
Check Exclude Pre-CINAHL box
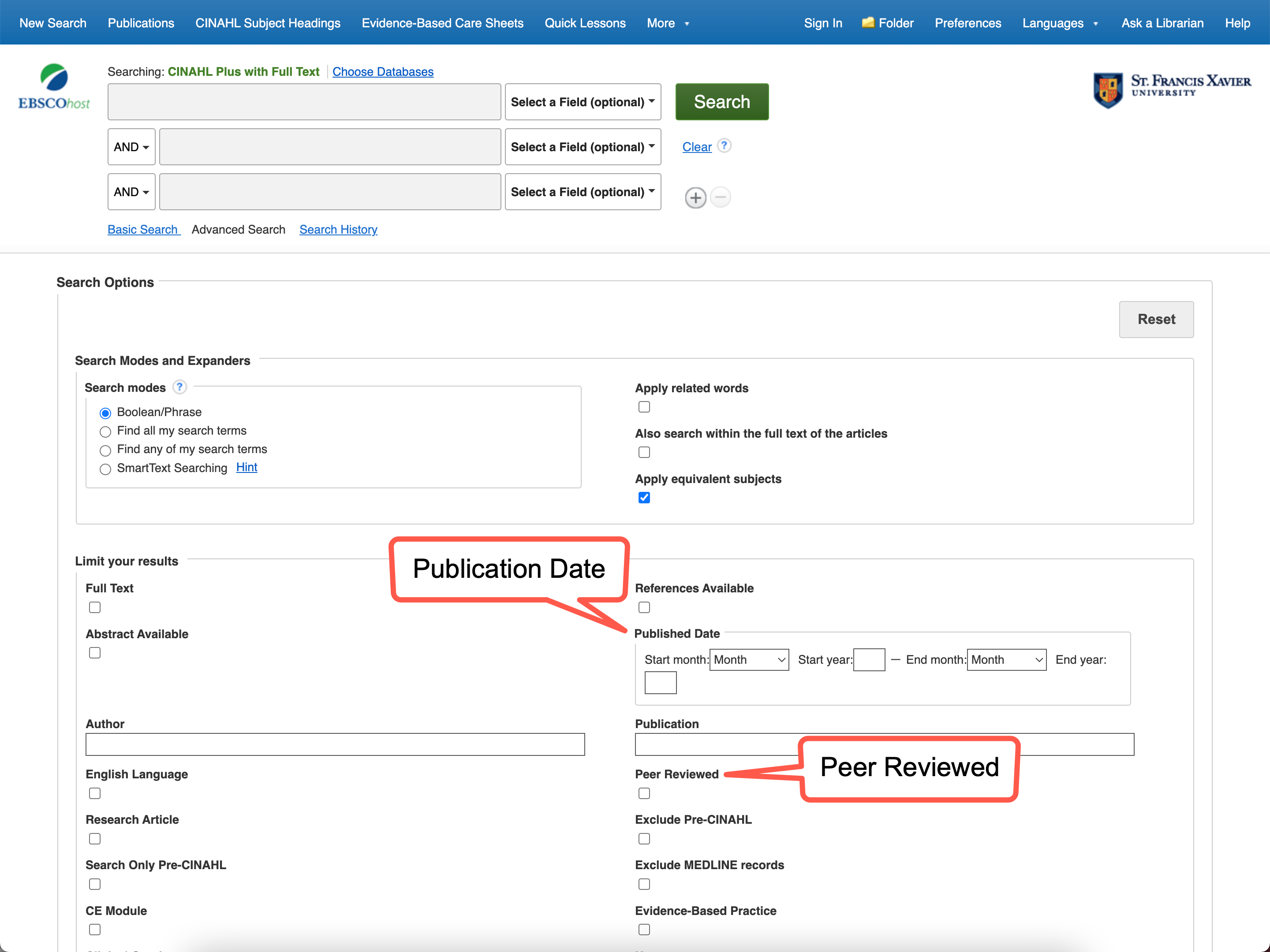tap(644, 838)
